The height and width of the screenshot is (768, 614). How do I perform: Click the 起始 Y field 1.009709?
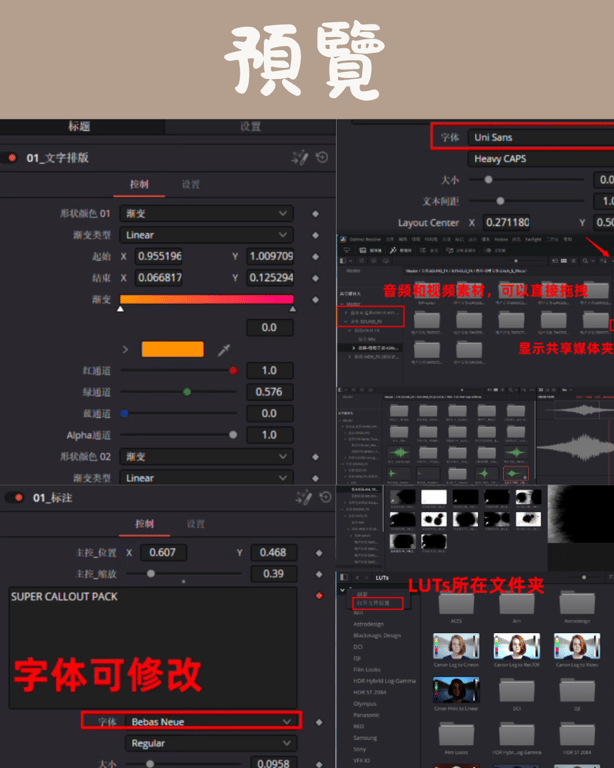point(270,256)
